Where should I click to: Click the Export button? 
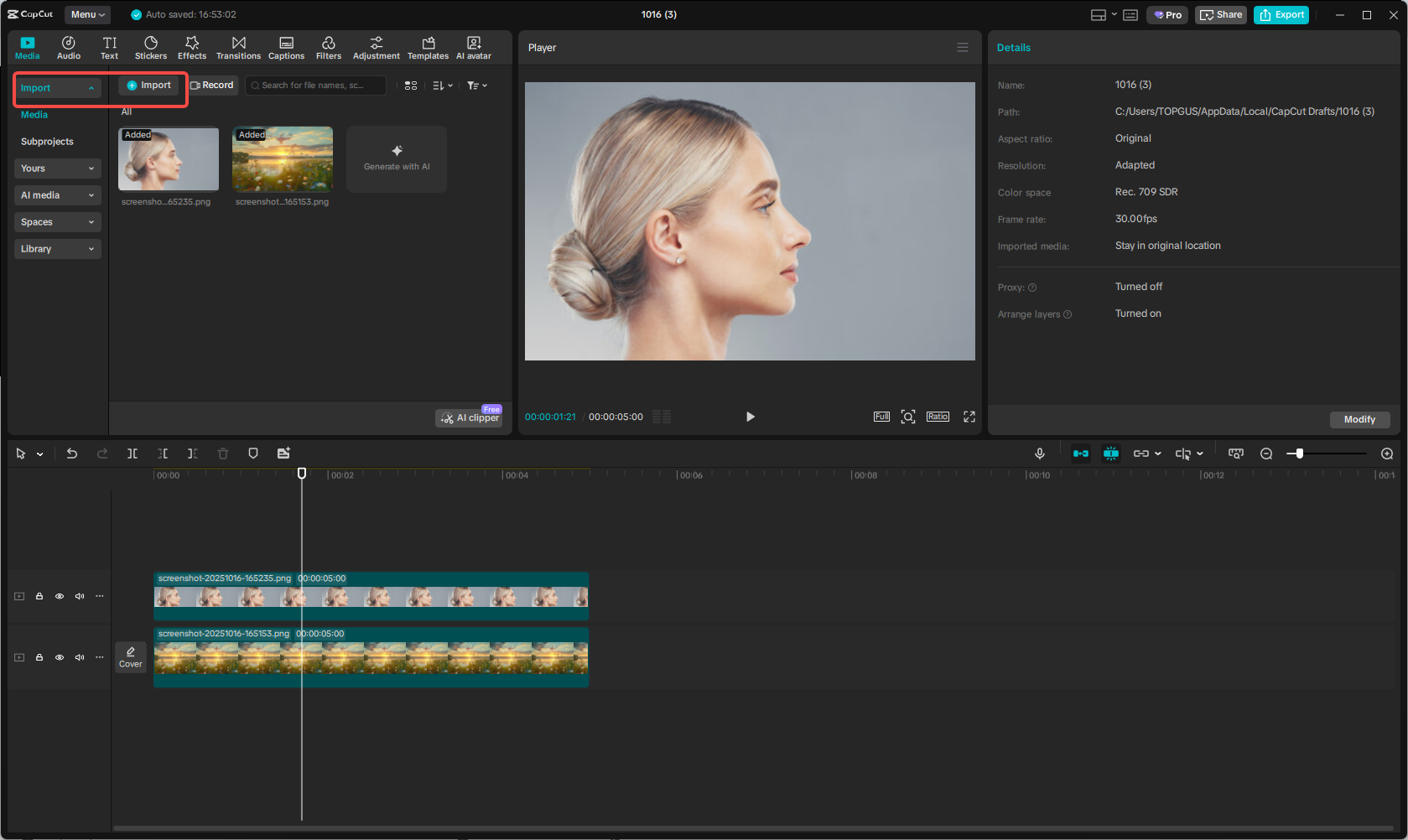1281,14
